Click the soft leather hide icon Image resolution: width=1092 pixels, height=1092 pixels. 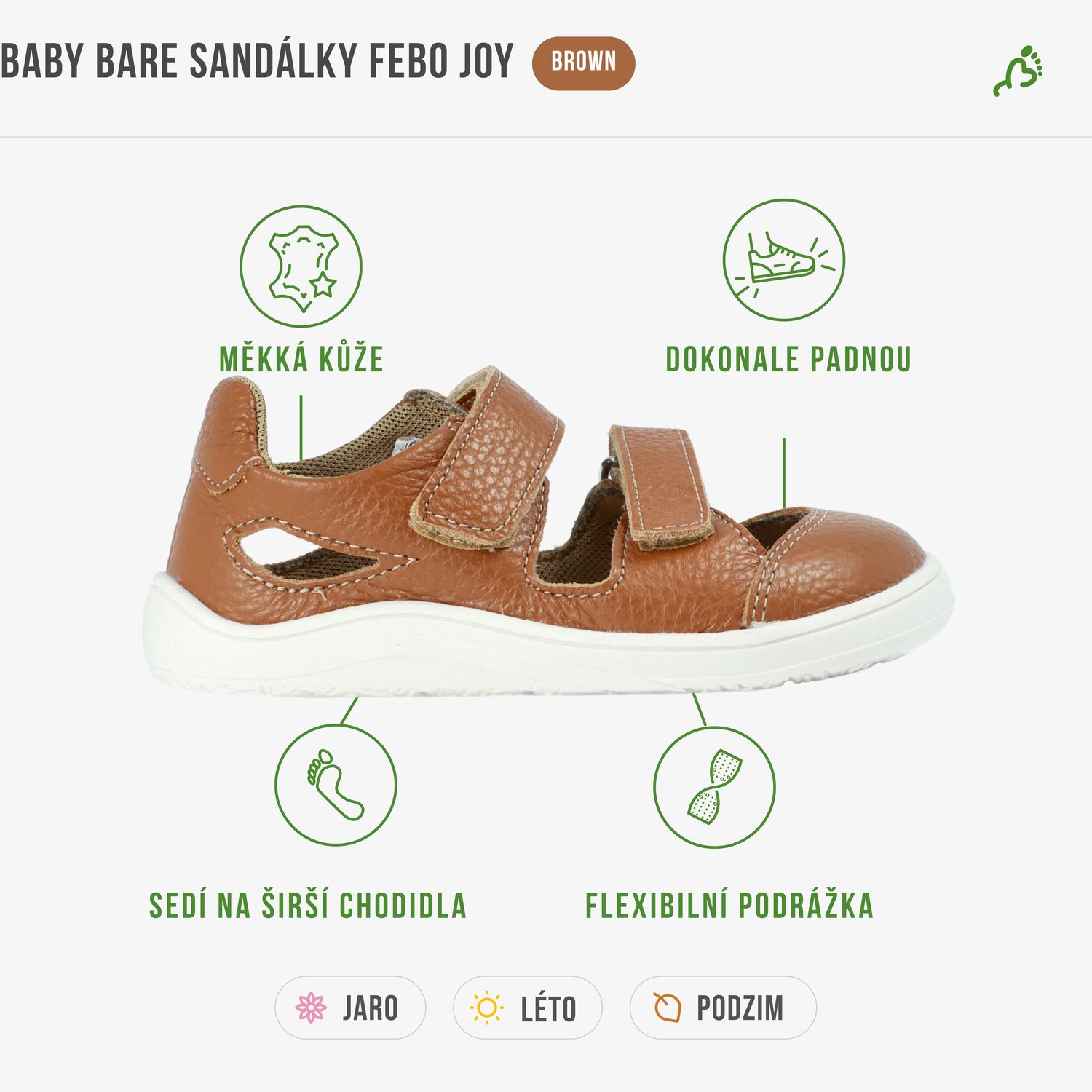301,266
